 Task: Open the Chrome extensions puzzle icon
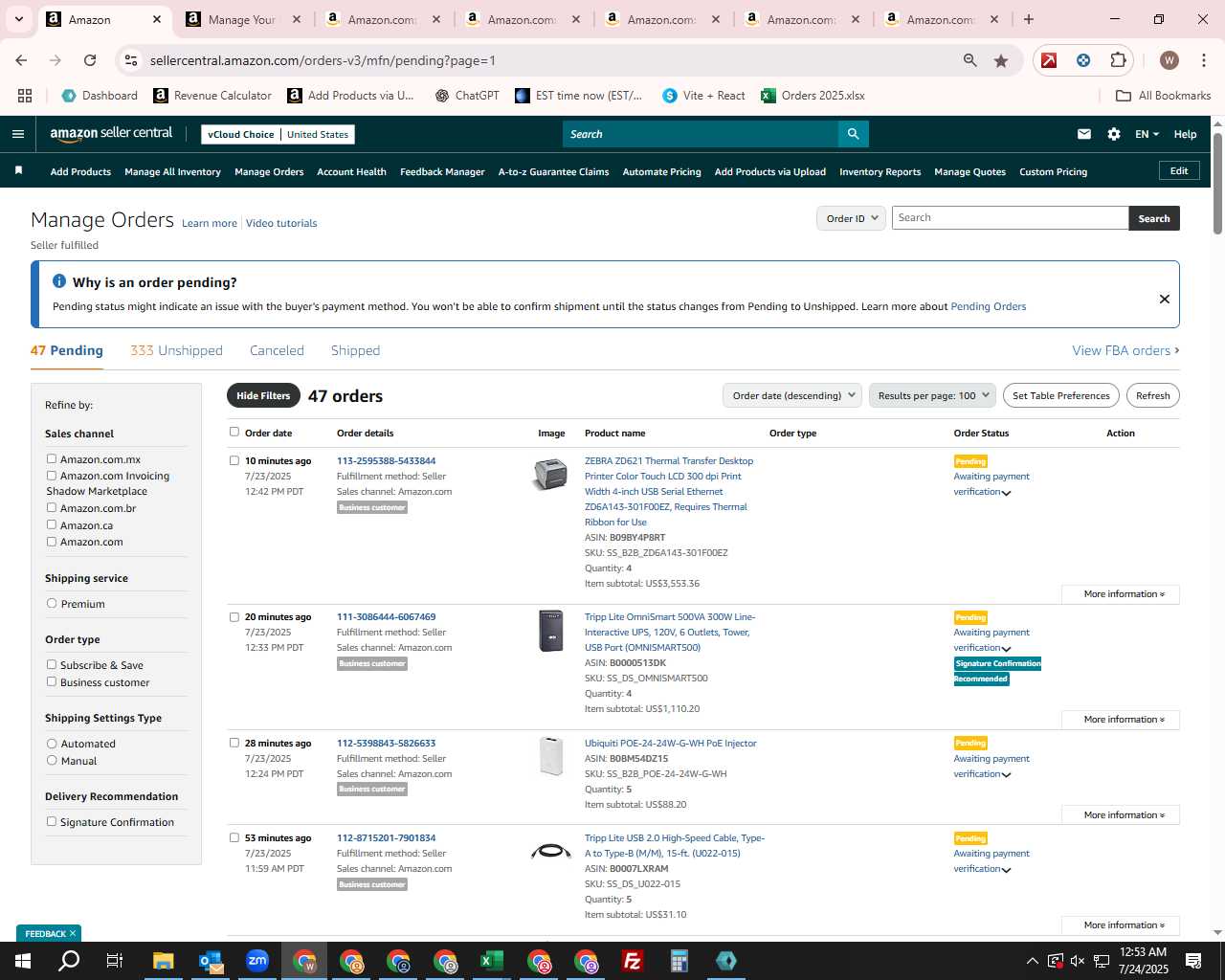[1118, 60]
